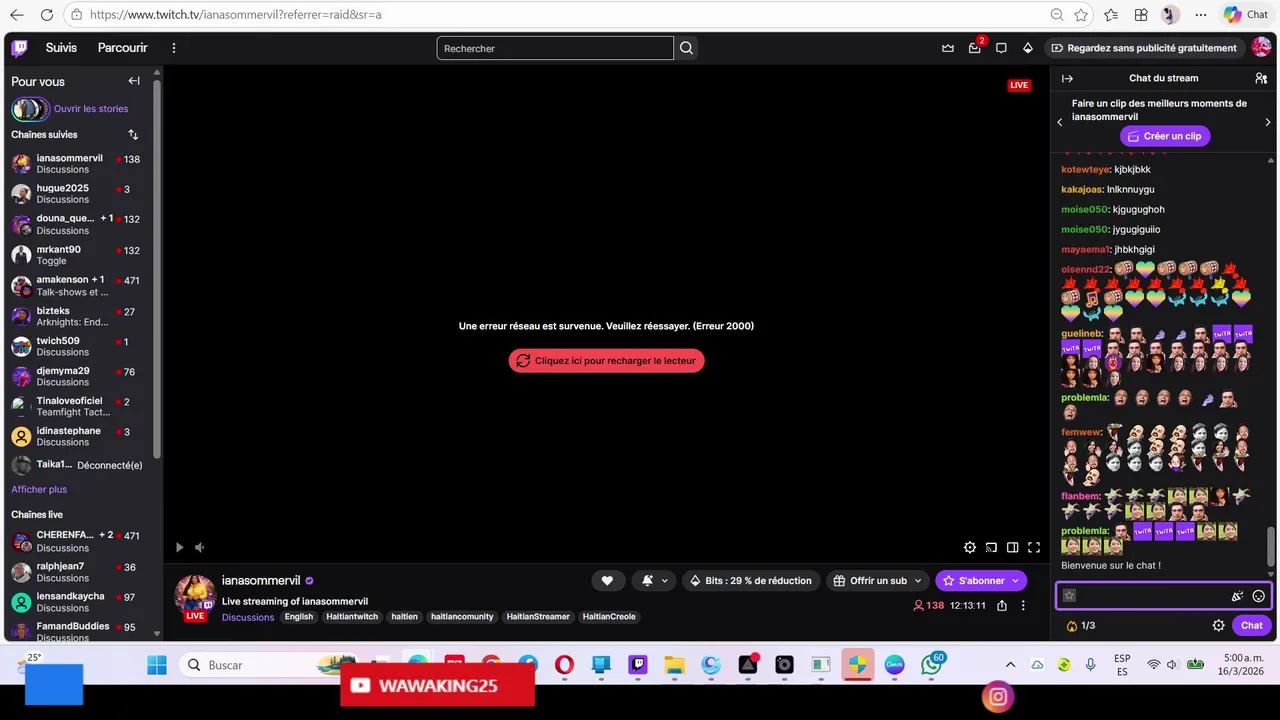
Task: Select the Haitiantwitch tag
Action: click(352, 617)
